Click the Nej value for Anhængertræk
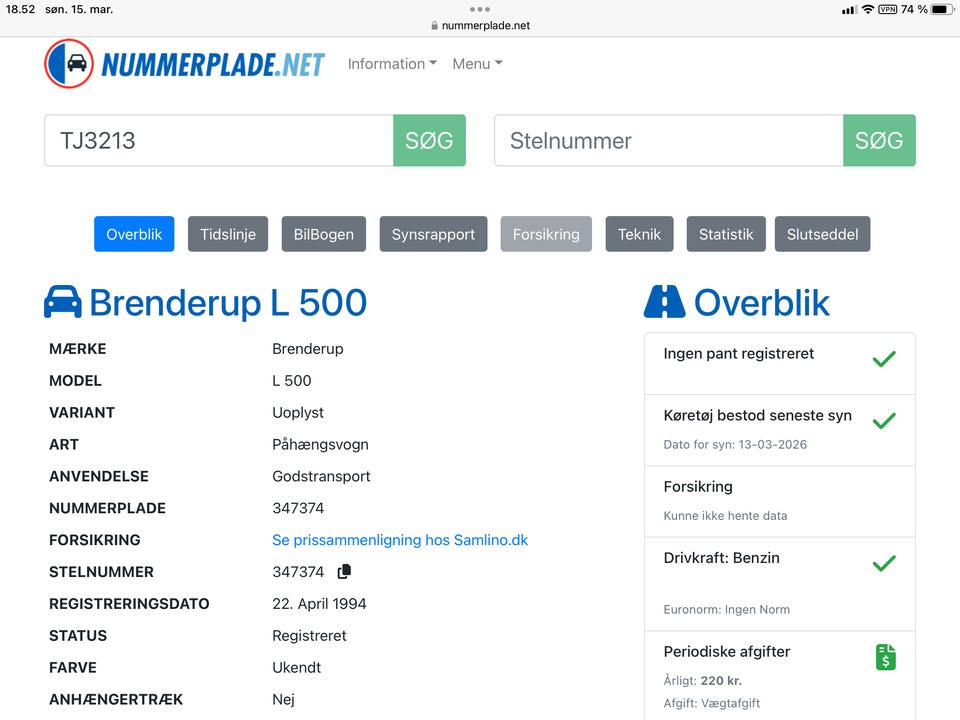This screenshot has height=720, width=960. pos(283,699)
